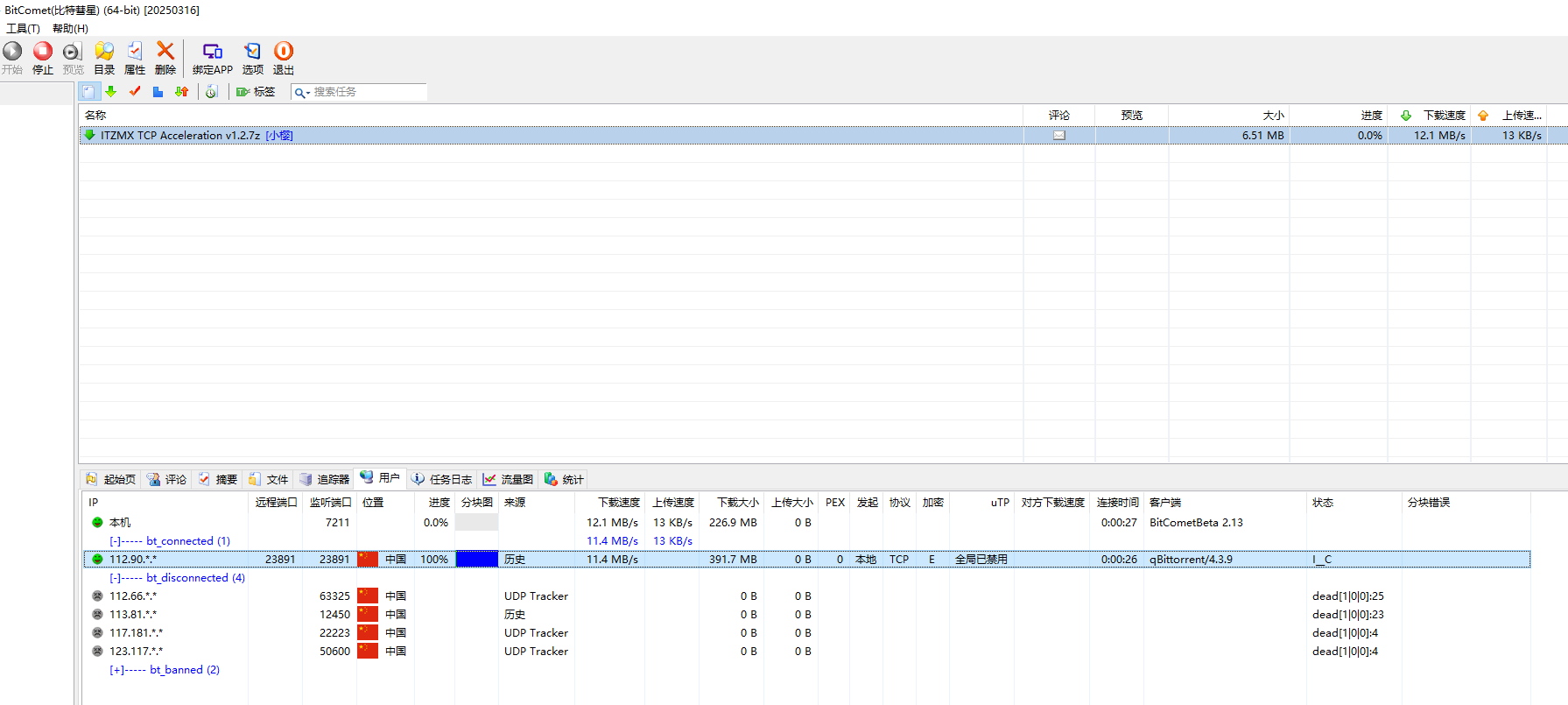Click the [小樱] link beside the task name
Screen dimensions: 1568x705
(x=279, y=135)
